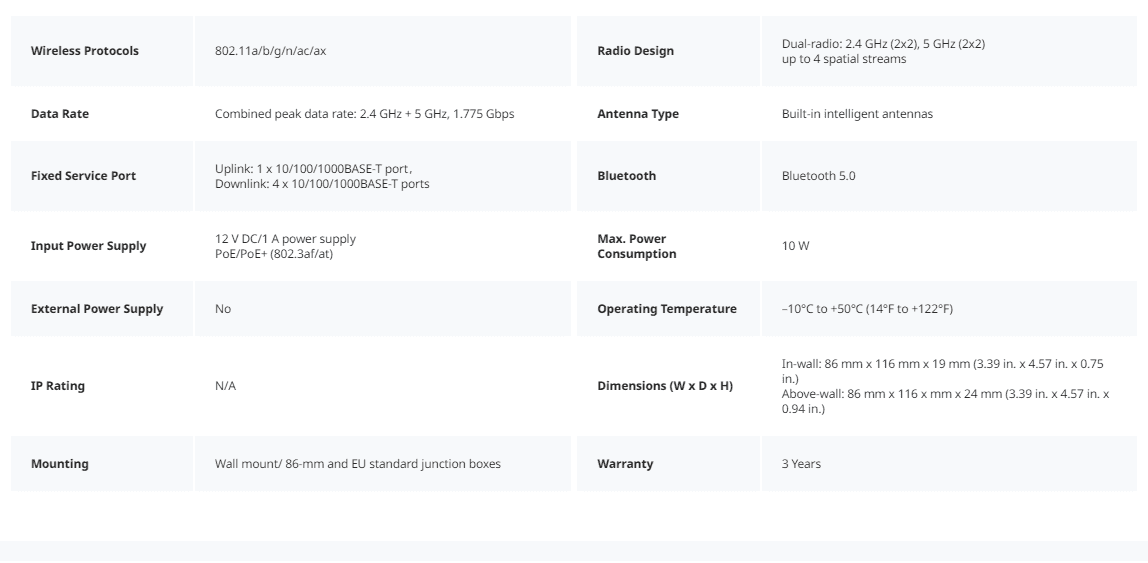
Task: Click the 10 W power value
Action: pos(795,246)
